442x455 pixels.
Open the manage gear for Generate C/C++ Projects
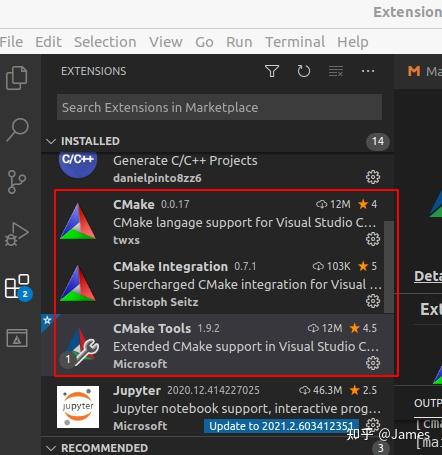(373, 177)
